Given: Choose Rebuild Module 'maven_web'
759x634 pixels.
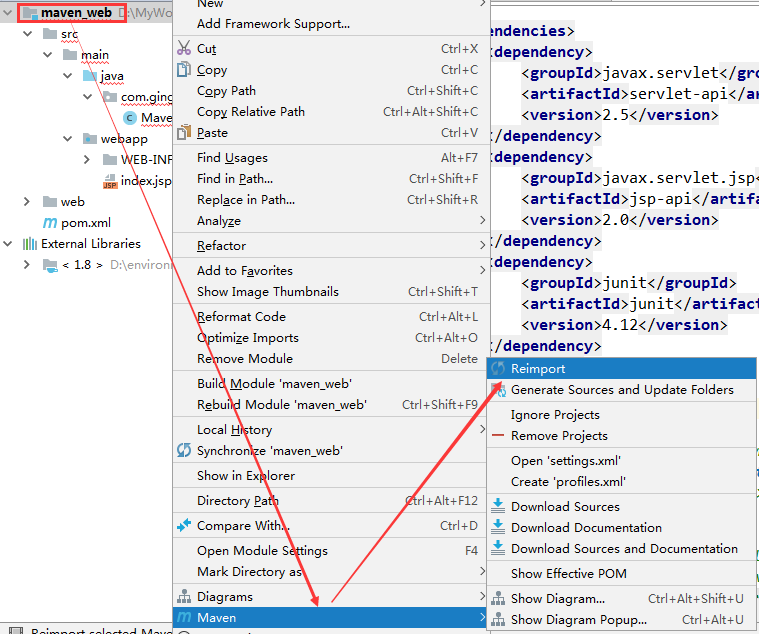Looking at the screenshot, I should (331, 405).
